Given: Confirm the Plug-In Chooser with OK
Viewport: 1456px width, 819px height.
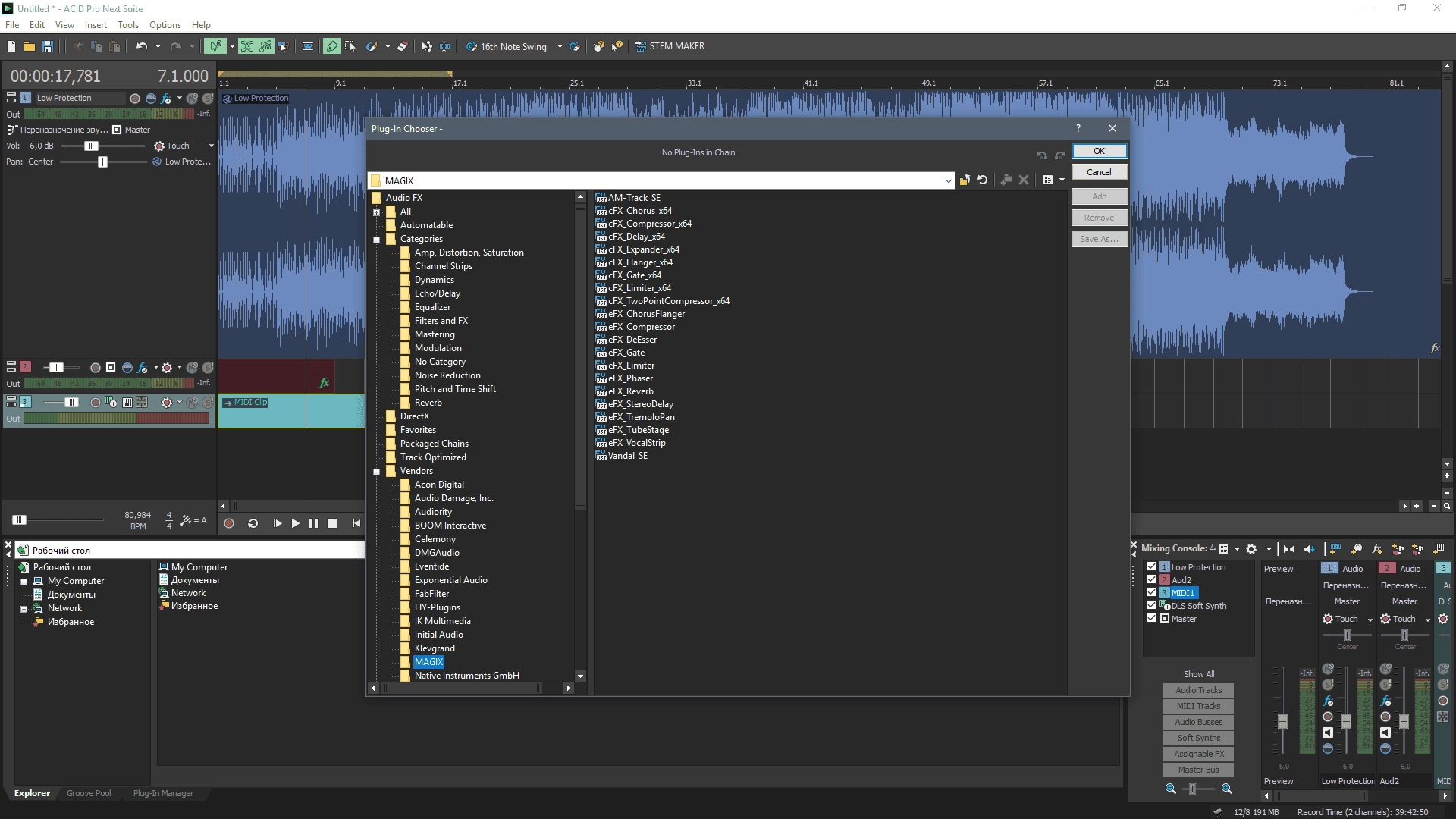Looking at the screenshot, I should point(1099,151).
